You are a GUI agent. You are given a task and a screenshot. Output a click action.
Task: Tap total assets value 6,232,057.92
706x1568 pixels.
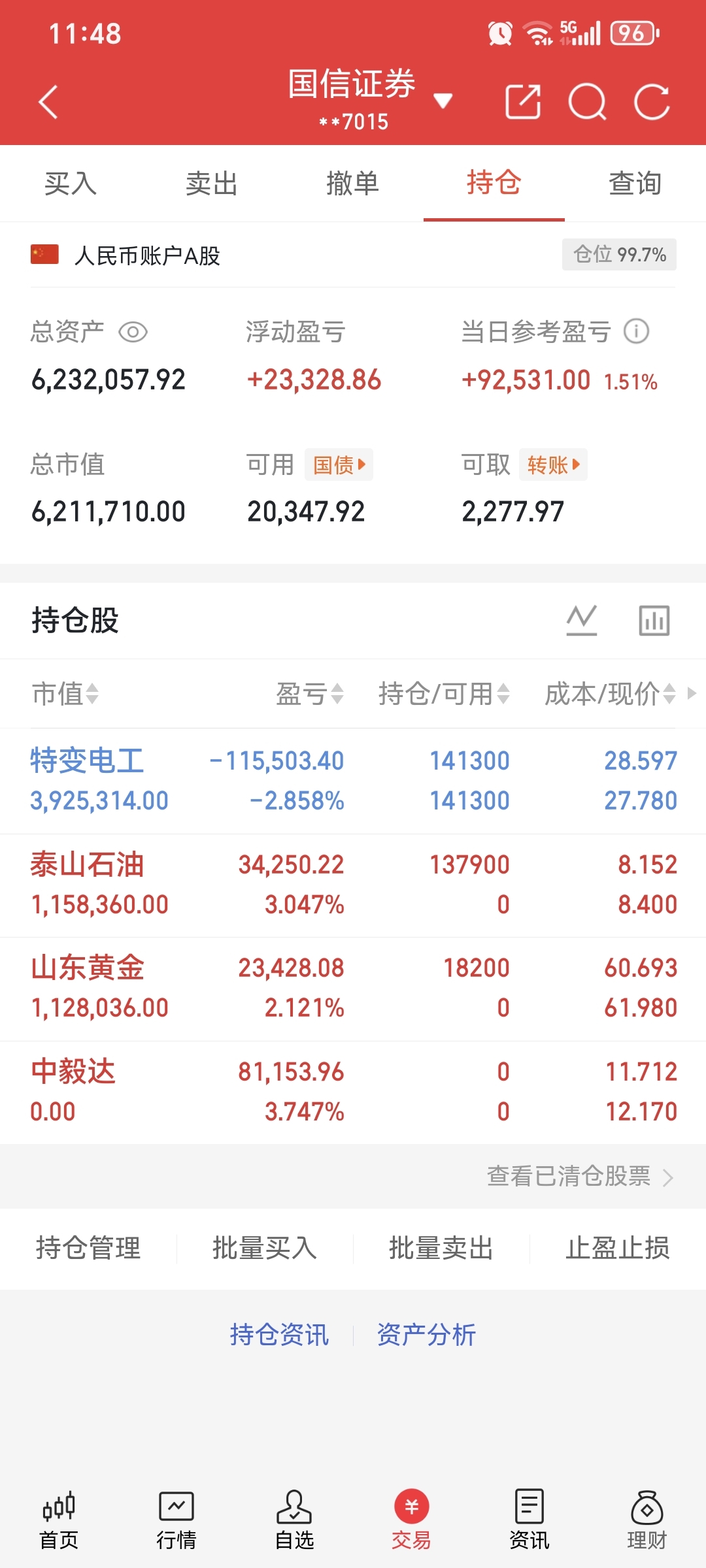pyautogui.click(x=109, y=380)
